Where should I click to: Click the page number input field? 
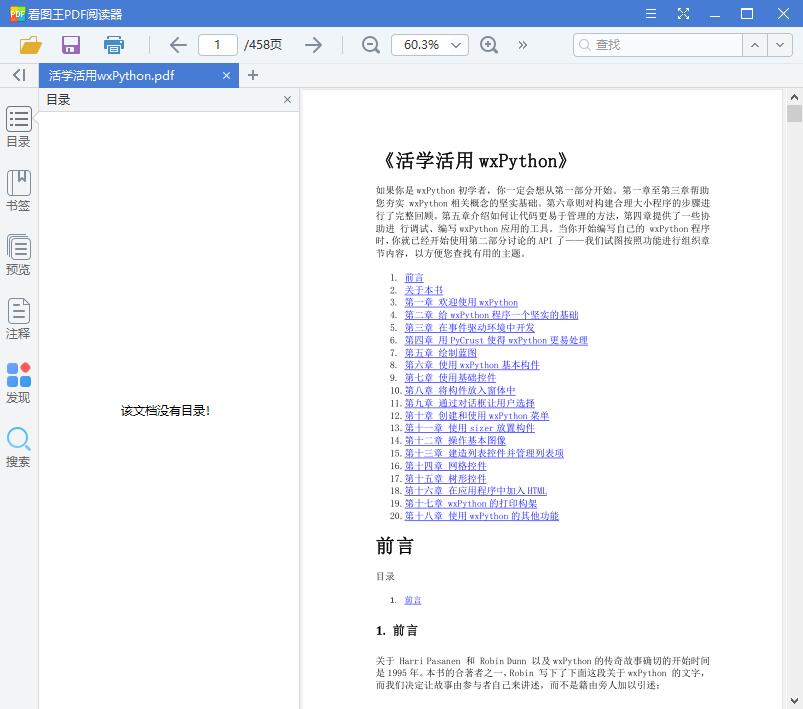click(x=221, y=45)
